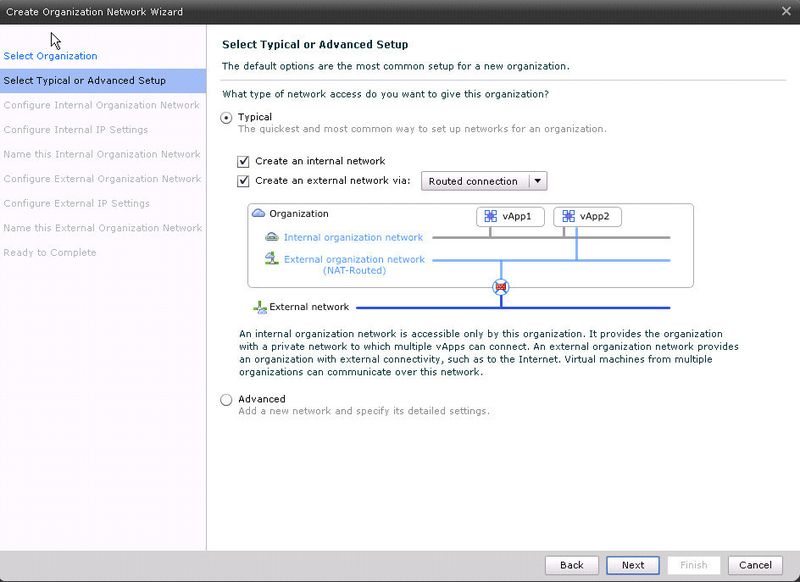Click the Back button
The width and height of the screenshot is (800, 582).
571,565
